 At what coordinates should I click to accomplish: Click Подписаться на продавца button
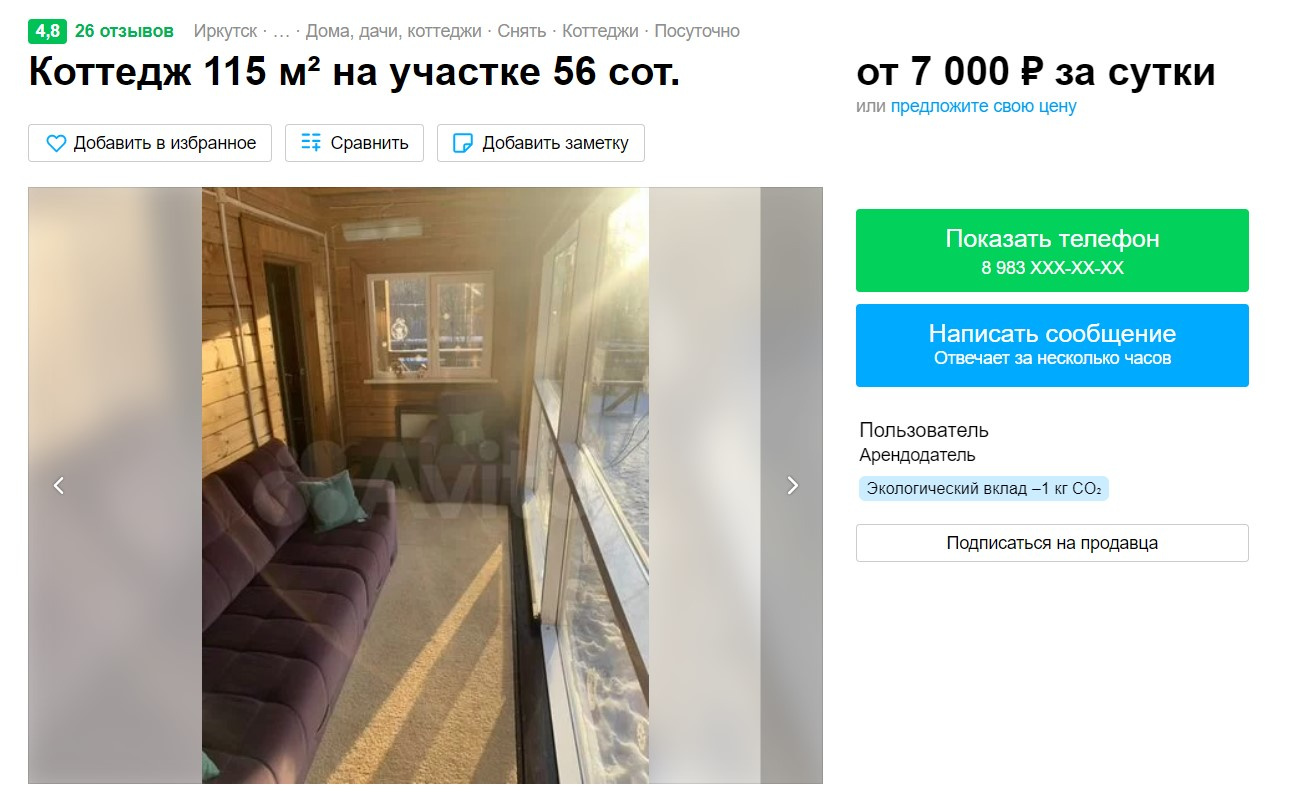click(x=1052, y=543)
